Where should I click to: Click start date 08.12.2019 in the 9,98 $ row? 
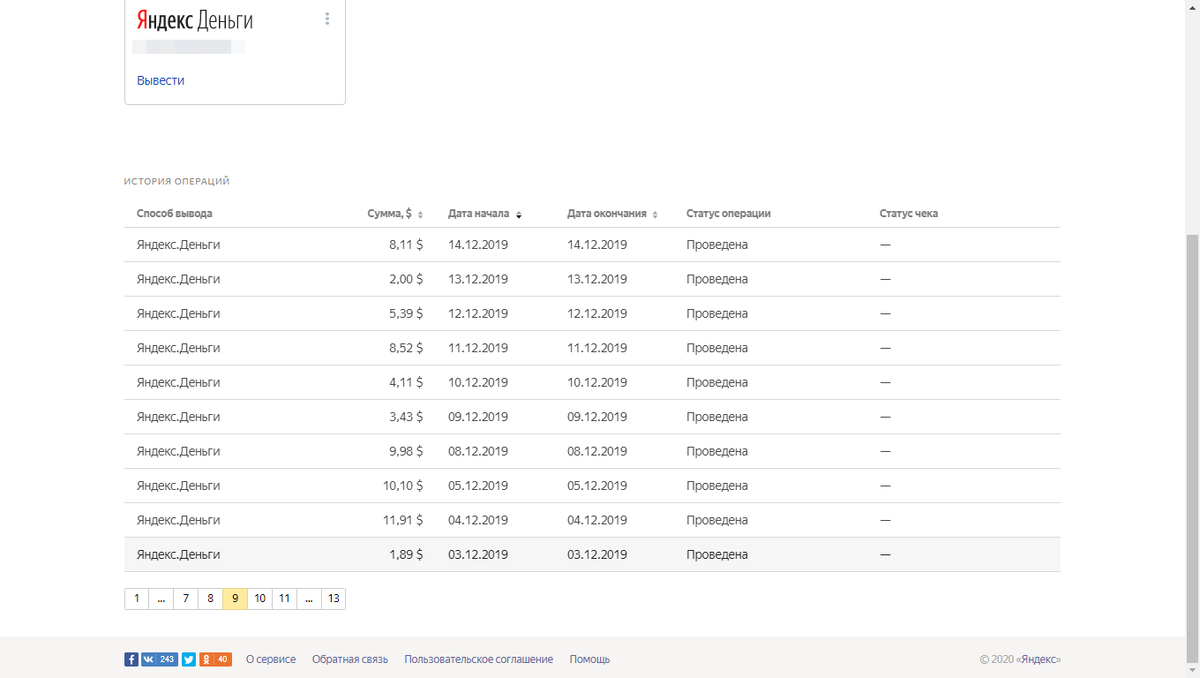[478, 451]
